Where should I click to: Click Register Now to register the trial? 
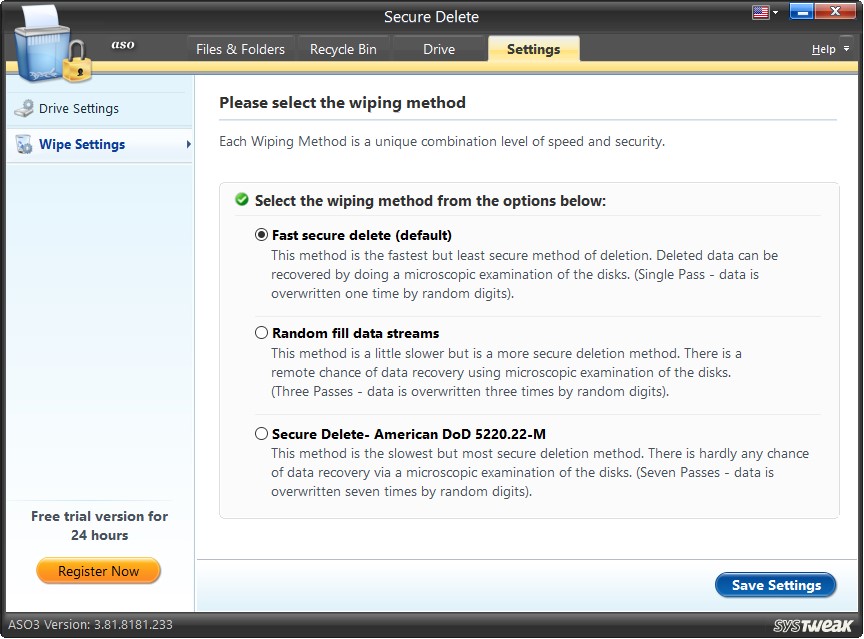tap(98, 570)
